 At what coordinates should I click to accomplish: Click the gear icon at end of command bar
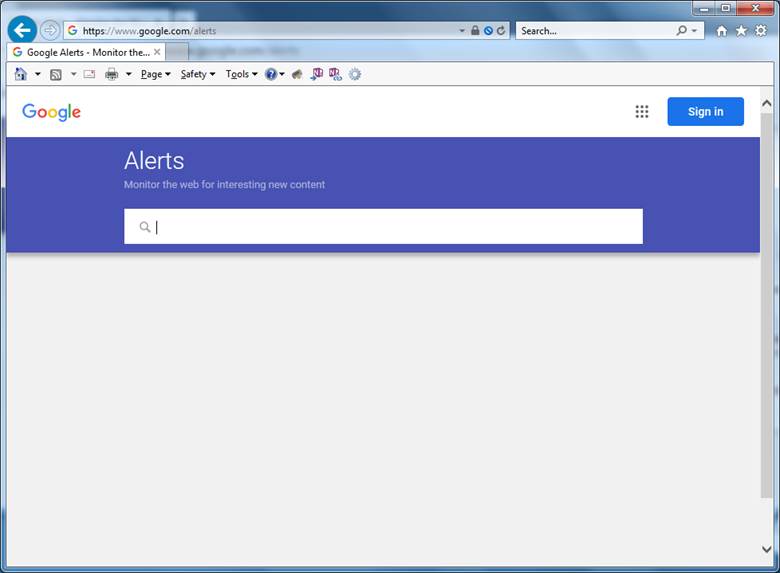(x=355, y=74)
